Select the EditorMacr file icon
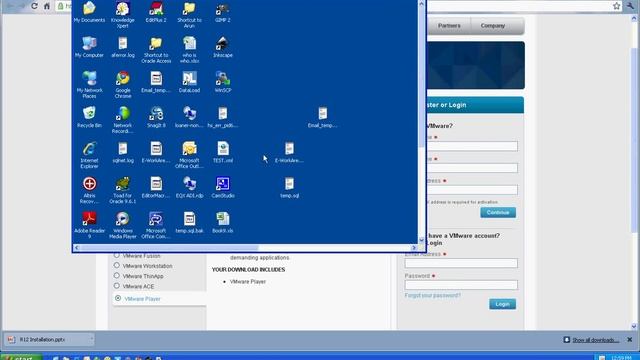 pyautogui.click(x=156, y=187)
